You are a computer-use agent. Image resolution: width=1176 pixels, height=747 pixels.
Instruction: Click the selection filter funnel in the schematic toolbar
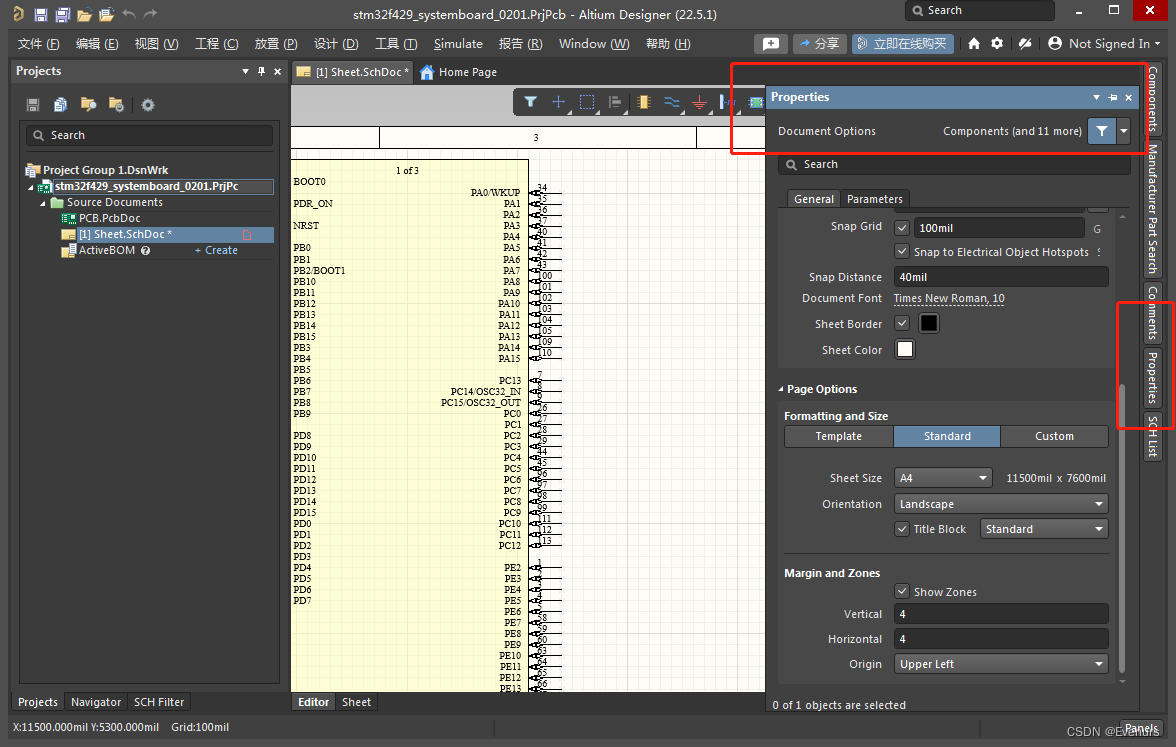coord(530,102)
